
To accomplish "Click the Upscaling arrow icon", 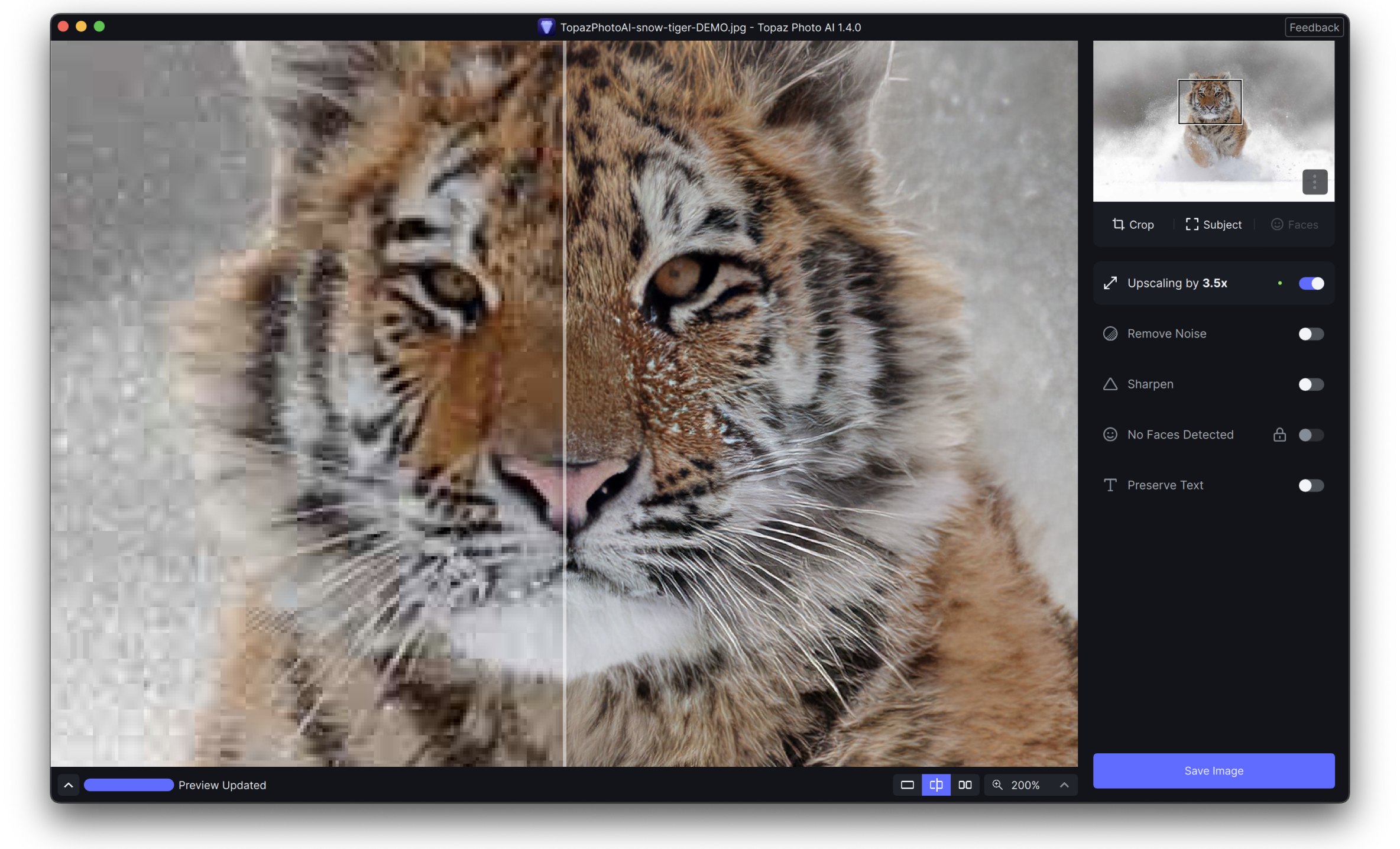I will click(x=1110, y=283).
